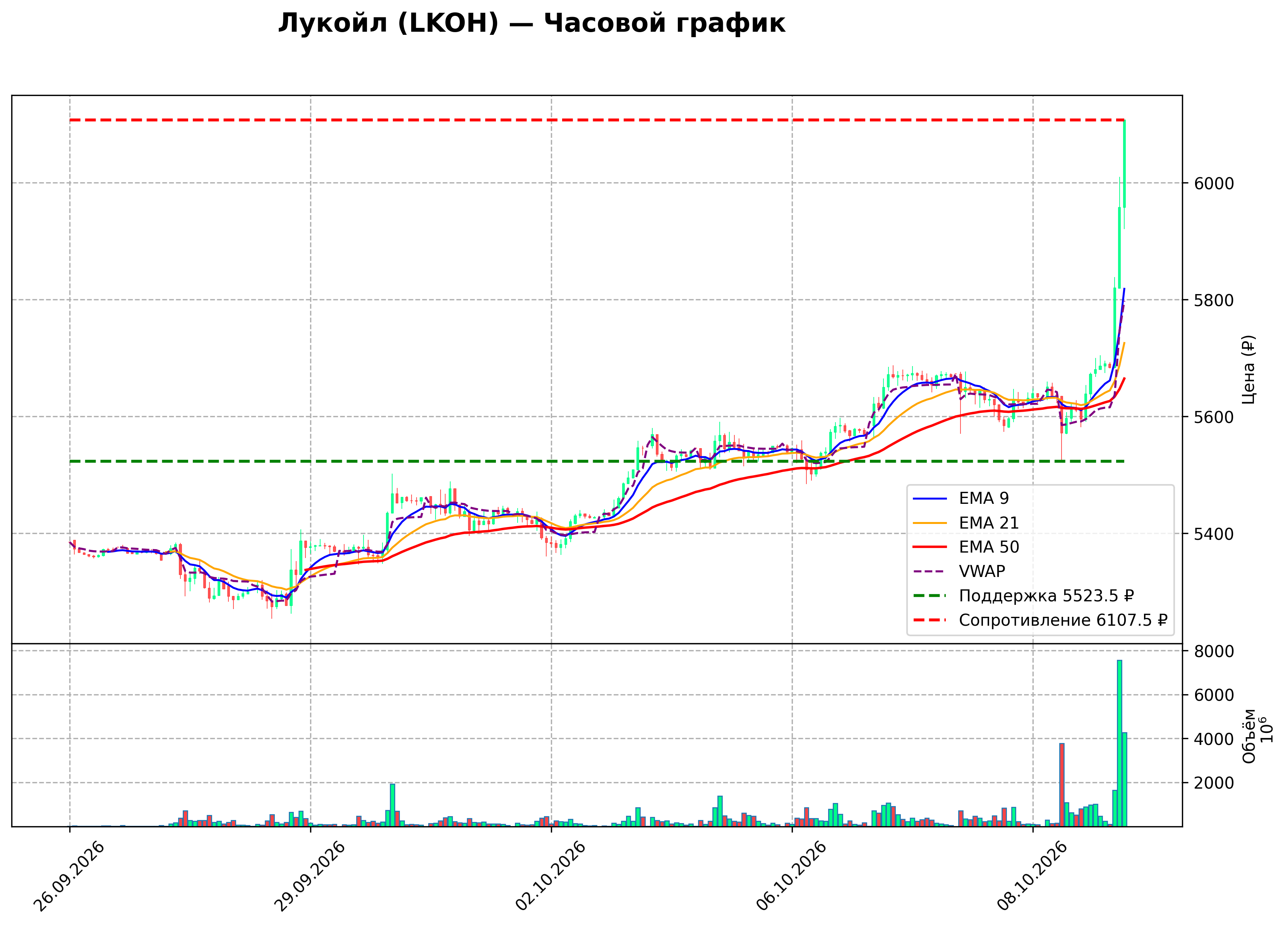Click the tall red volume bar near 08.10.2026
This screenshot has width=1288, height=926.
pos(1062,785)
